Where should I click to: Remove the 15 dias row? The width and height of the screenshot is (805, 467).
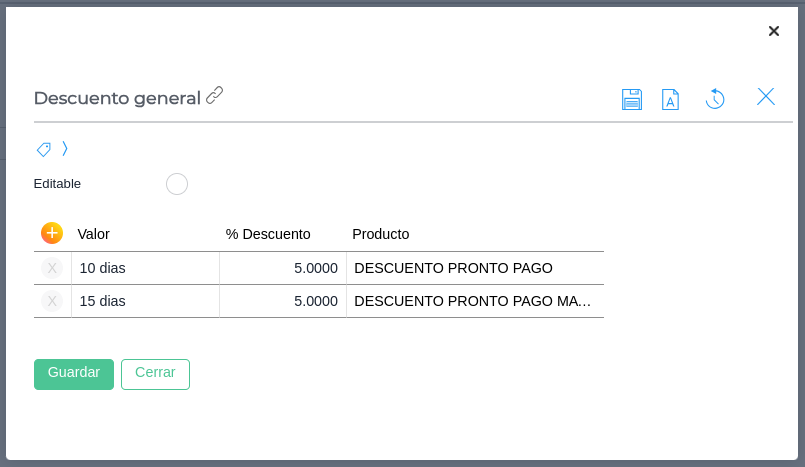[52, 301]
